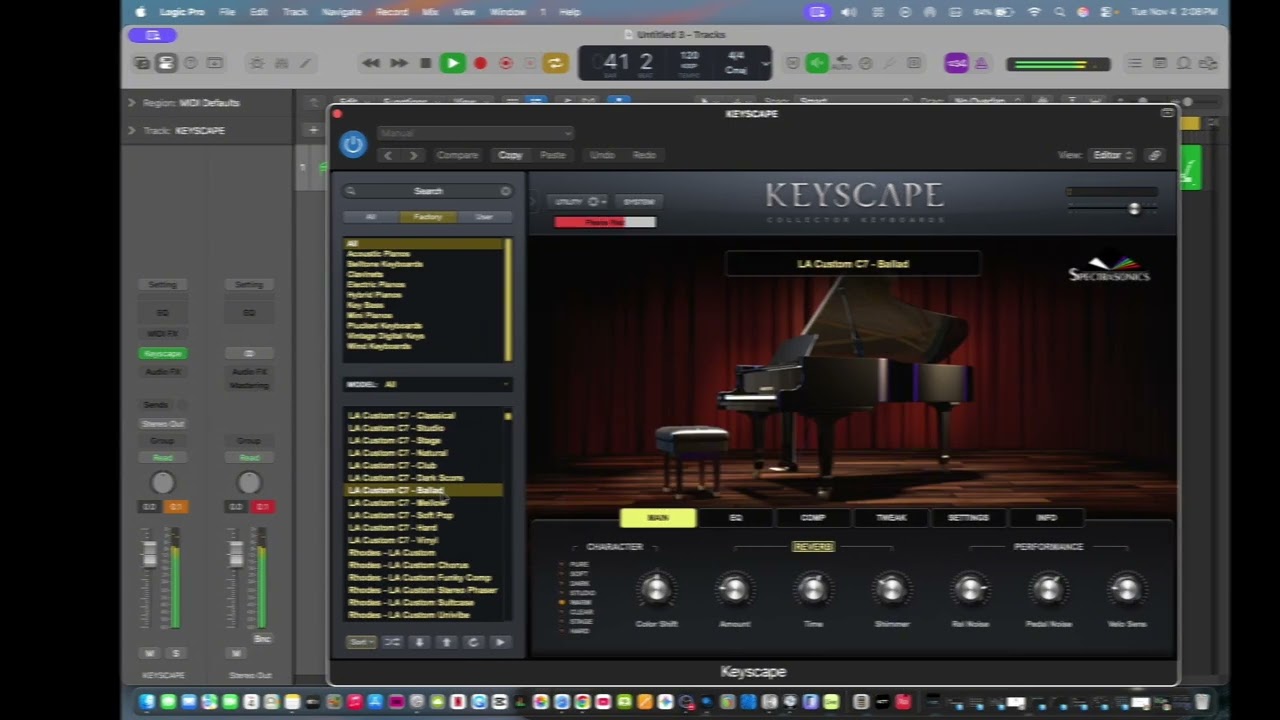Screen dimensions: 1280x720
Task: Select LA Custom C7 - Dark Score patch
Action: tap(405, 478)
